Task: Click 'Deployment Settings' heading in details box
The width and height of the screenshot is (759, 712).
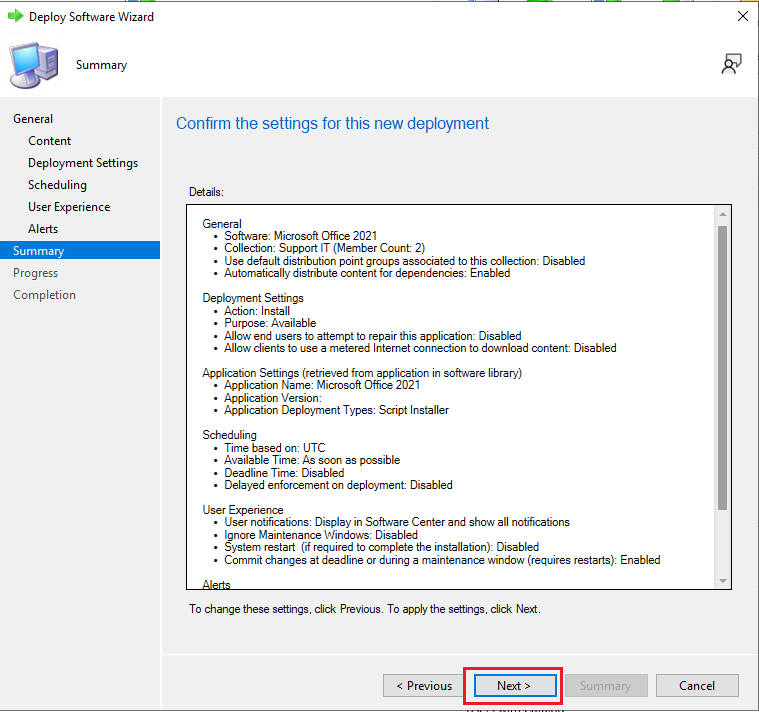Action: tap(253, 298)
